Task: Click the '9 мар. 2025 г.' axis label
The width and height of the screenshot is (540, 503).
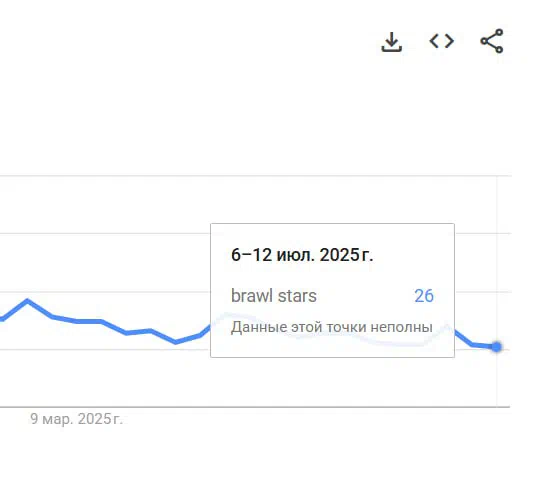Action: (76, 419)
